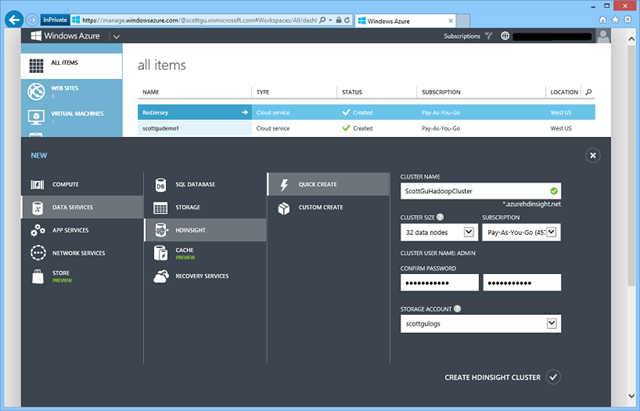Click the Windows Azure logo
This screenshot has height=411, width=640.
pyautogui.click(x=65, y=36)
